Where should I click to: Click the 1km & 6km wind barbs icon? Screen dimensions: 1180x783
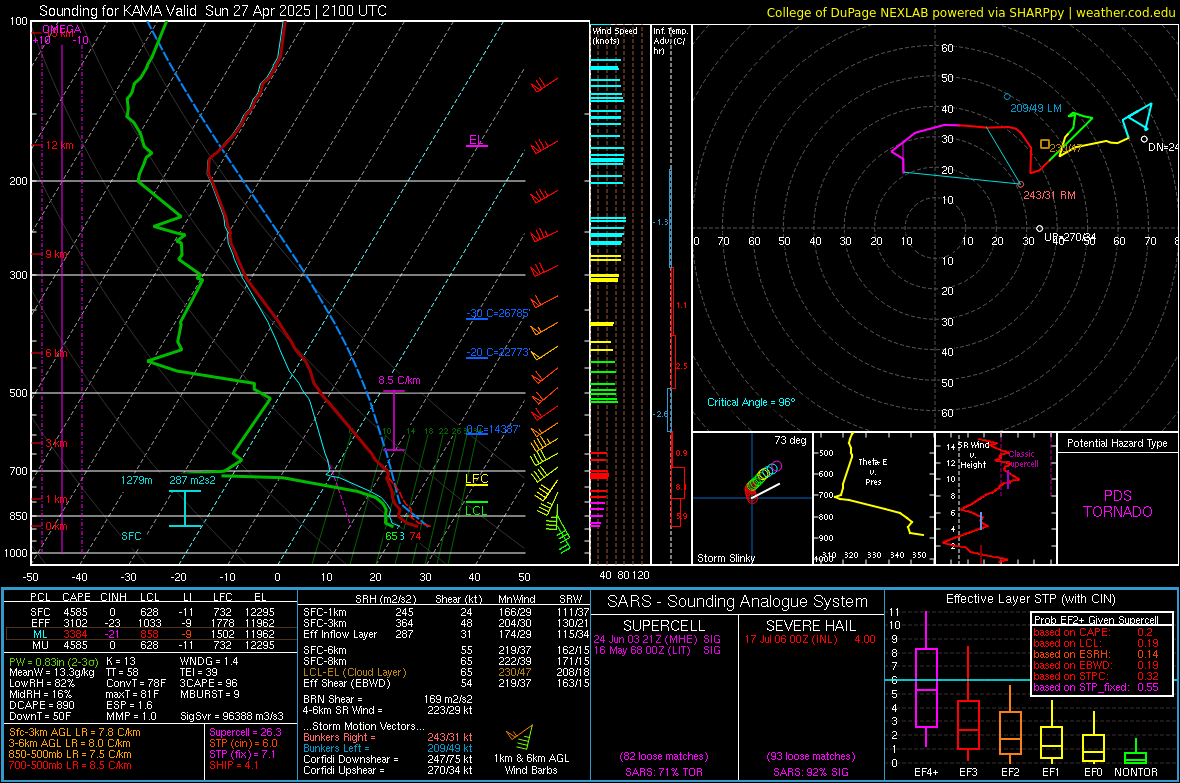click(x=521, y=737)
